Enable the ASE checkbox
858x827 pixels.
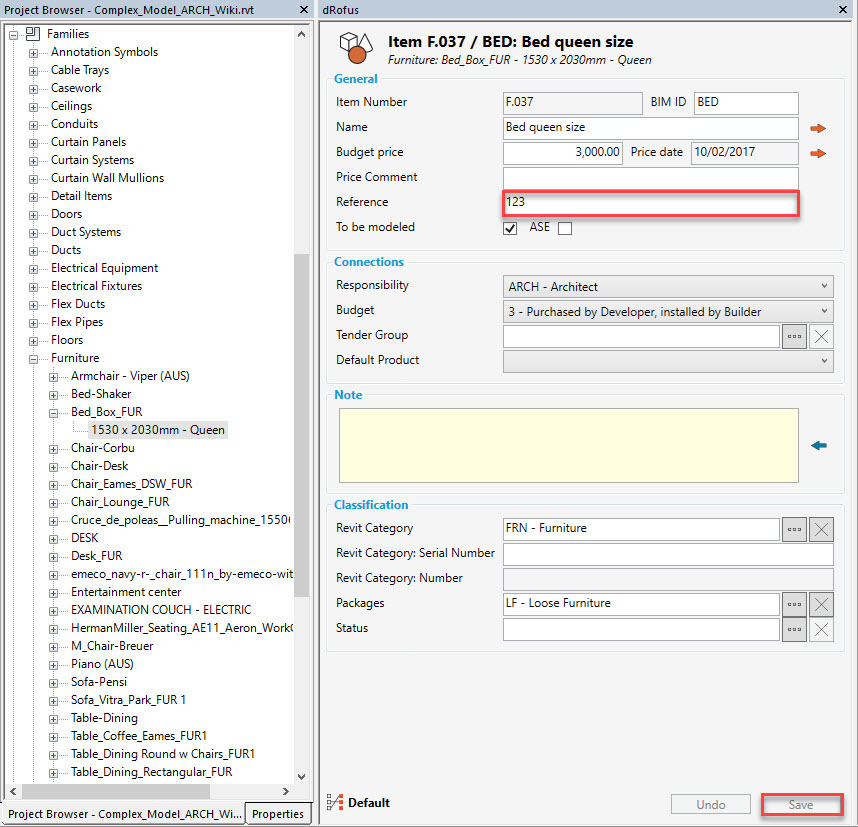pyautogui.click(x=565, y=228)
